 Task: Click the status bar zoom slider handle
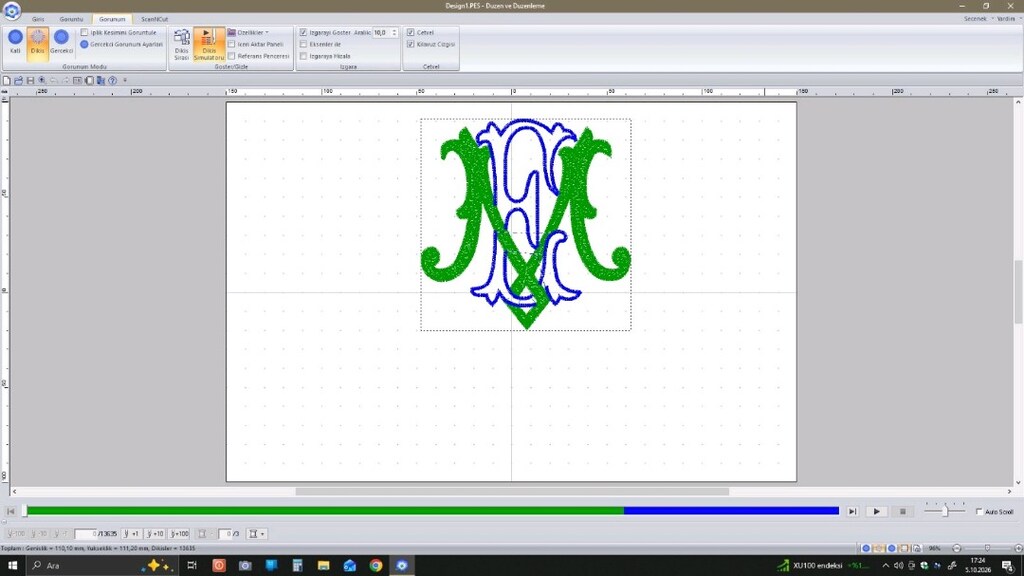tap(987, 548)
